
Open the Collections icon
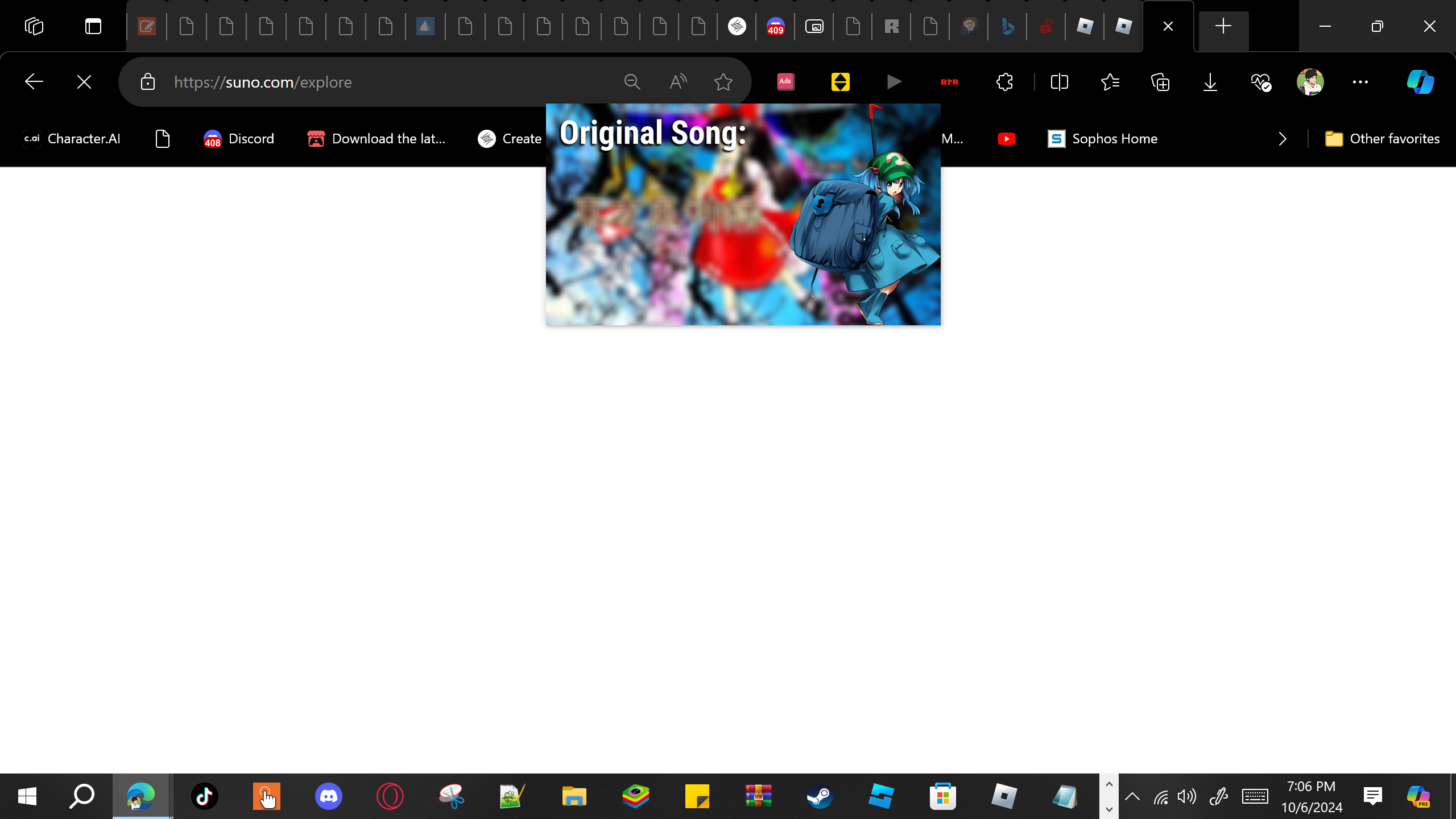point(1160,82)
